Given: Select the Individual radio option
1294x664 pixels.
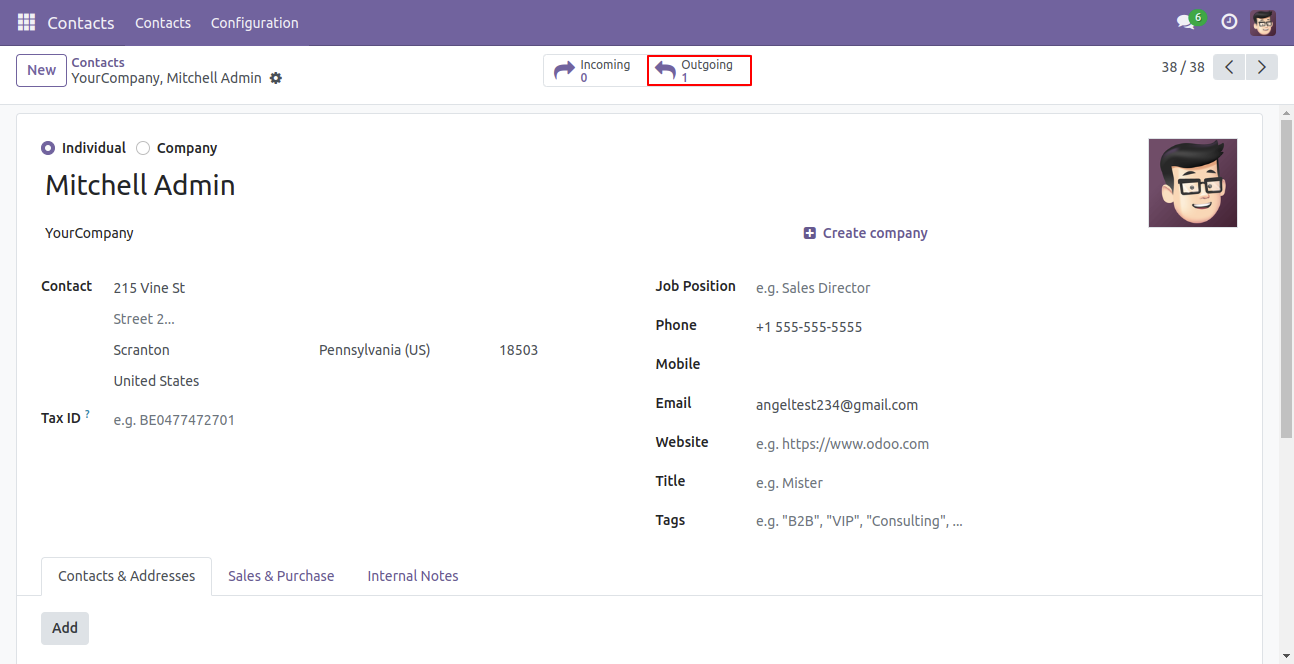Looking at the screenshot, I should 48,148.
